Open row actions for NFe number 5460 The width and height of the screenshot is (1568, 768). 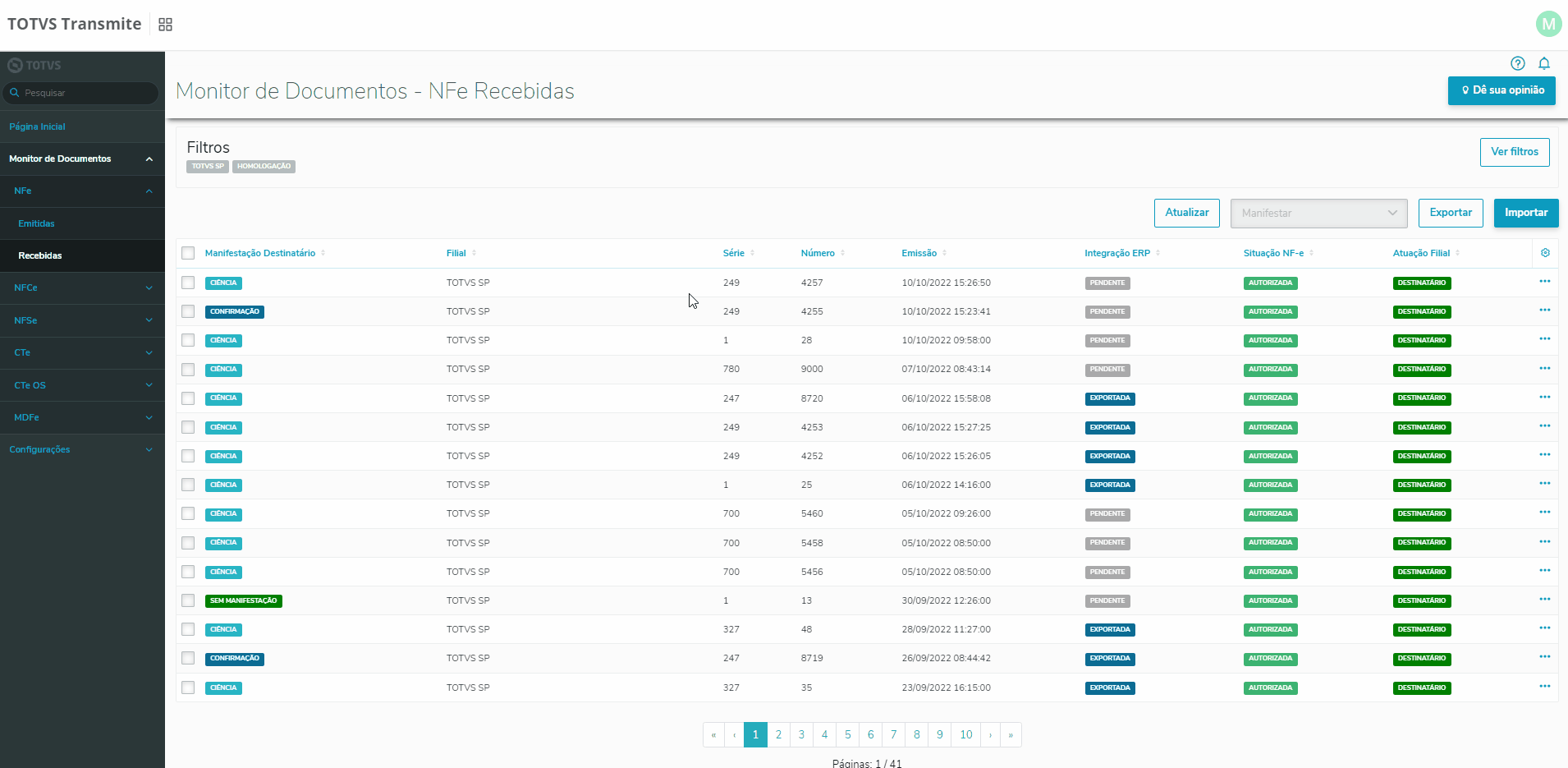tap(1545, 513)
